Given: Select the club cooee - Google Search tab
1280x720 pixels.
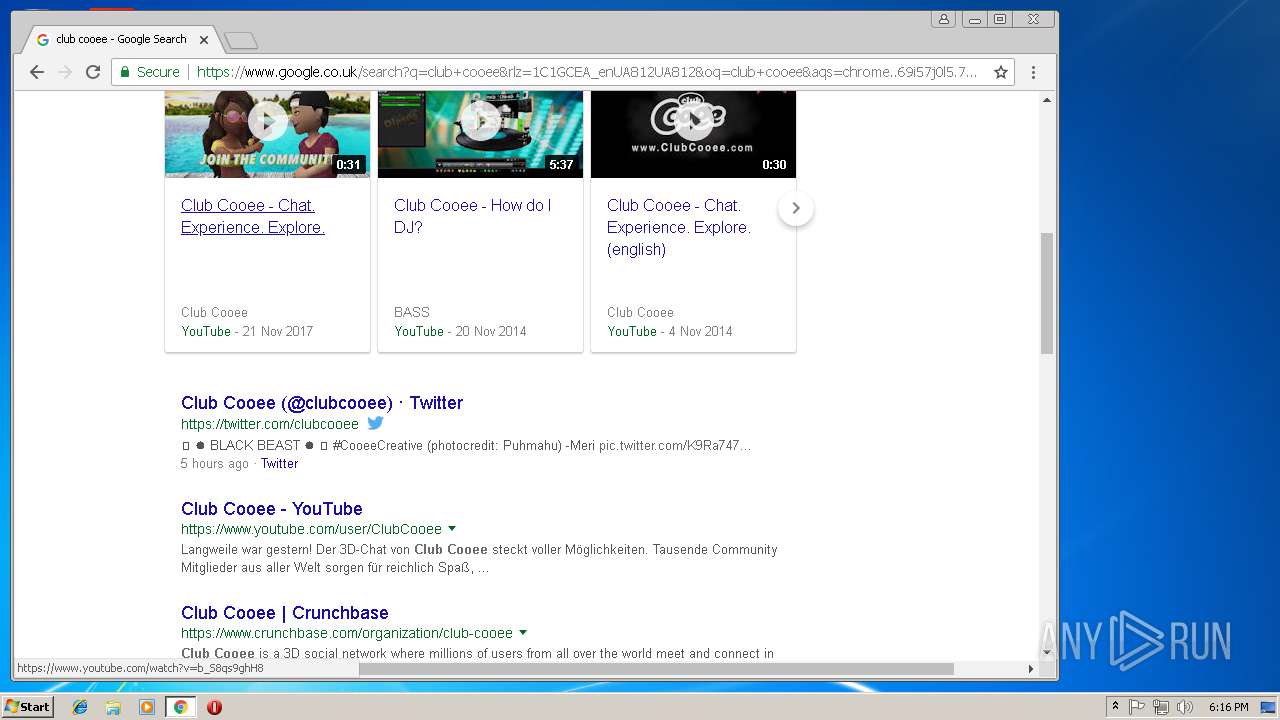Looking at the screenshot, I should click(x=121, y=39).
